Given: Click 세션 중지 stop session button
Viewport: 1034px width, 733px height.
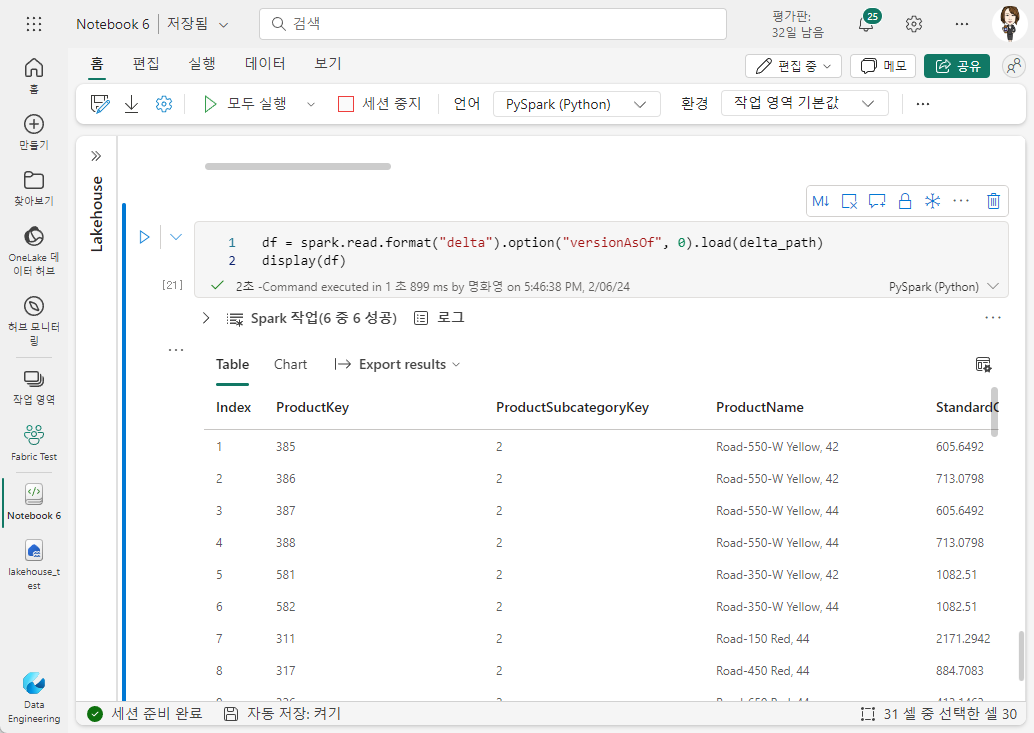Looking at the screenshot, I should click(x=380, y=104).
